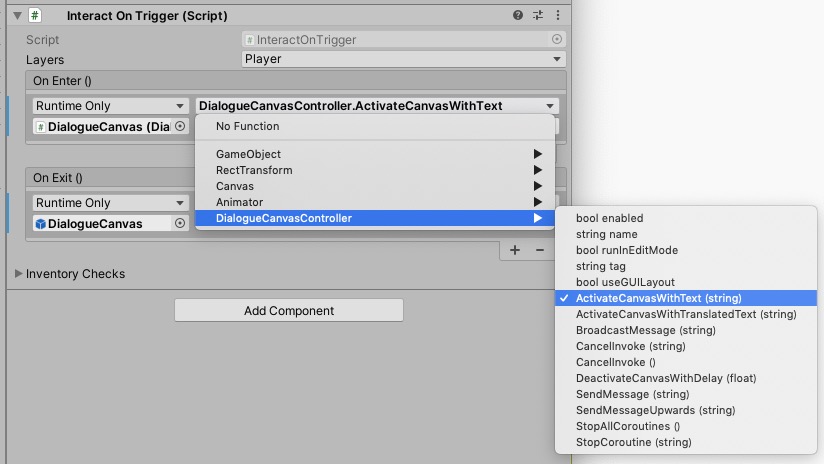The height and width of the screenshot is (464, 824).
Task: Click the On Enter DialogueCanvas object field
Action: (103, 127)
